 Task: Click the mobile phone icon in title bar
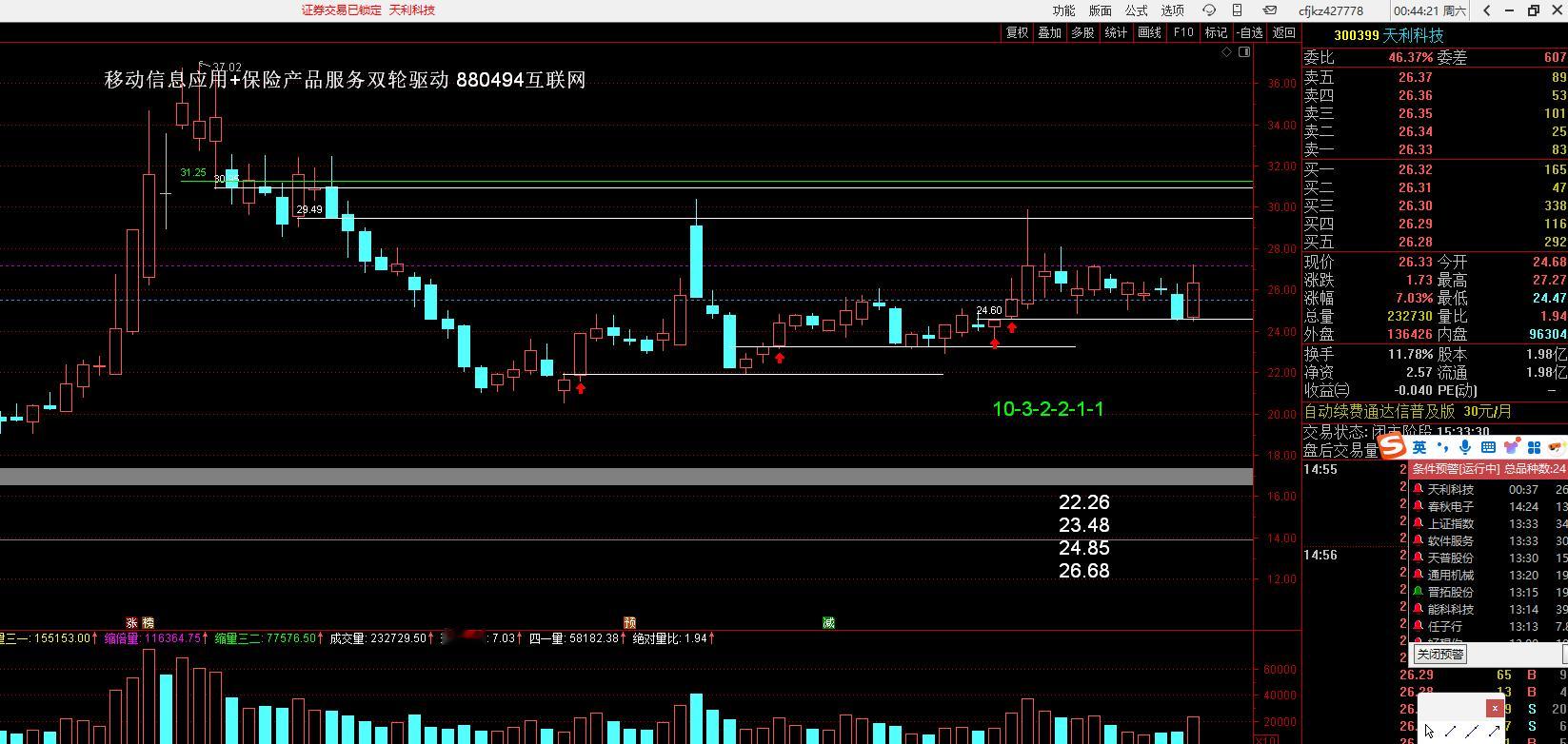pos(1237,10)
